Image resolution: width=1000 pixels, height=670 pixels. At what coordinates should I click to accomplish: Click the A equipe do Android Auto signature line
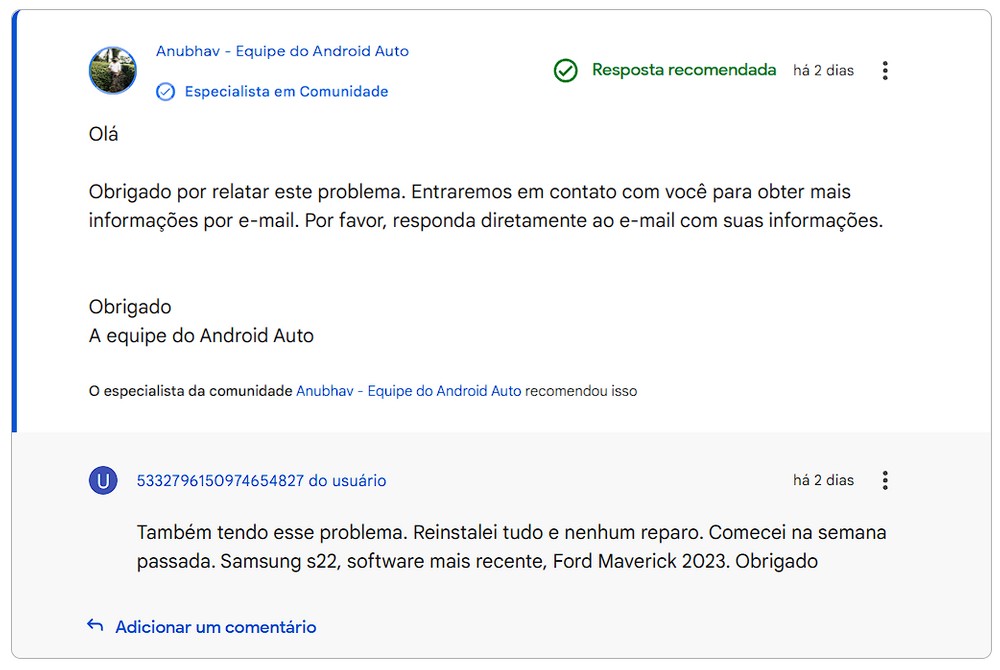(x=202, y=335)
